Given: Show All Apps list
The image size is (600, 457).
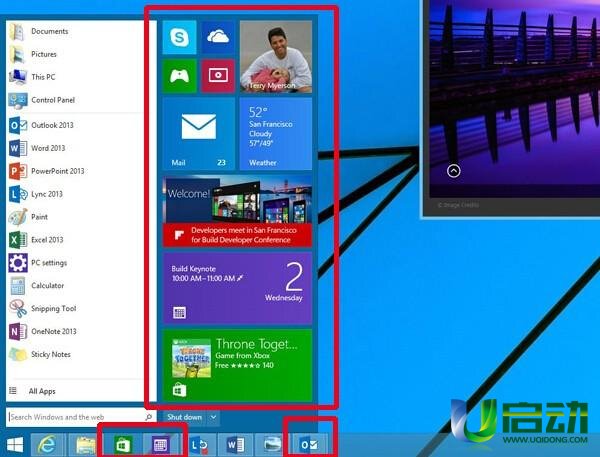Looking at the screenshot, I should click(x=33, y=391).
